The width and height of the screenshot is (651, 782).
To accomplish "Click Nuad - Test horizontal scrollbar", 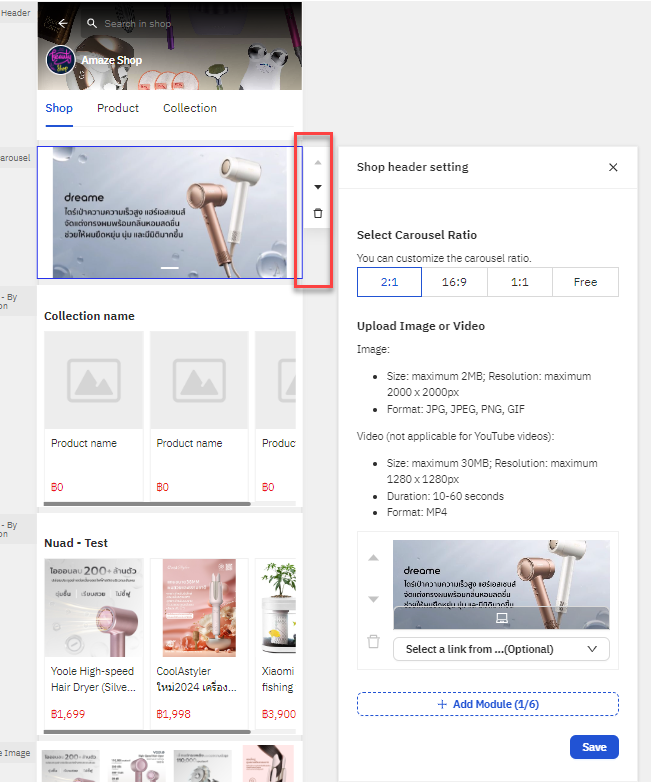I will click(147, 732).
